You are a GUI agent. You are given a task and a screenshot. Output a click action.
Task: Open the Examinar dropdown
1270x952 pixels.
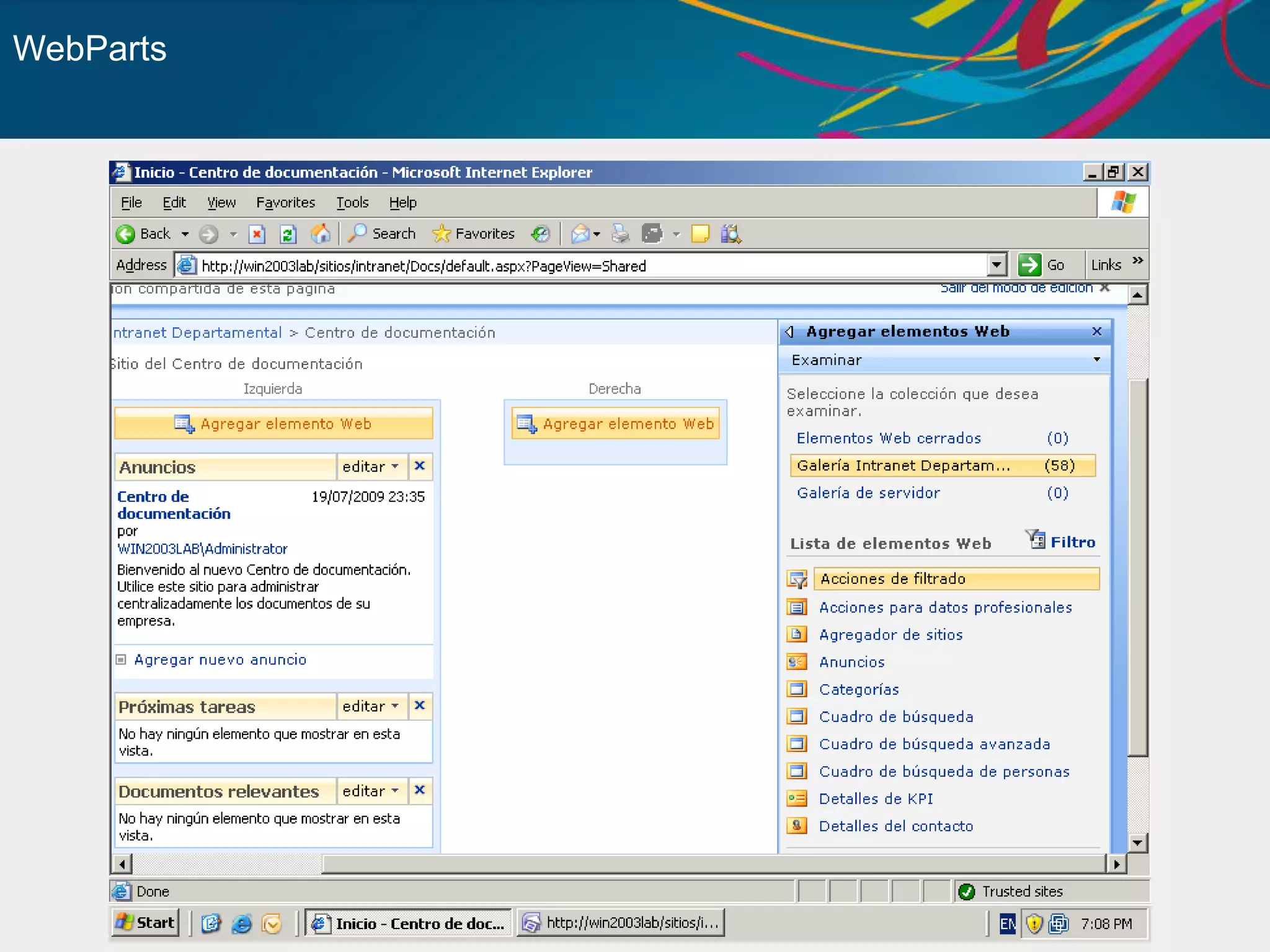click(944, 360)
